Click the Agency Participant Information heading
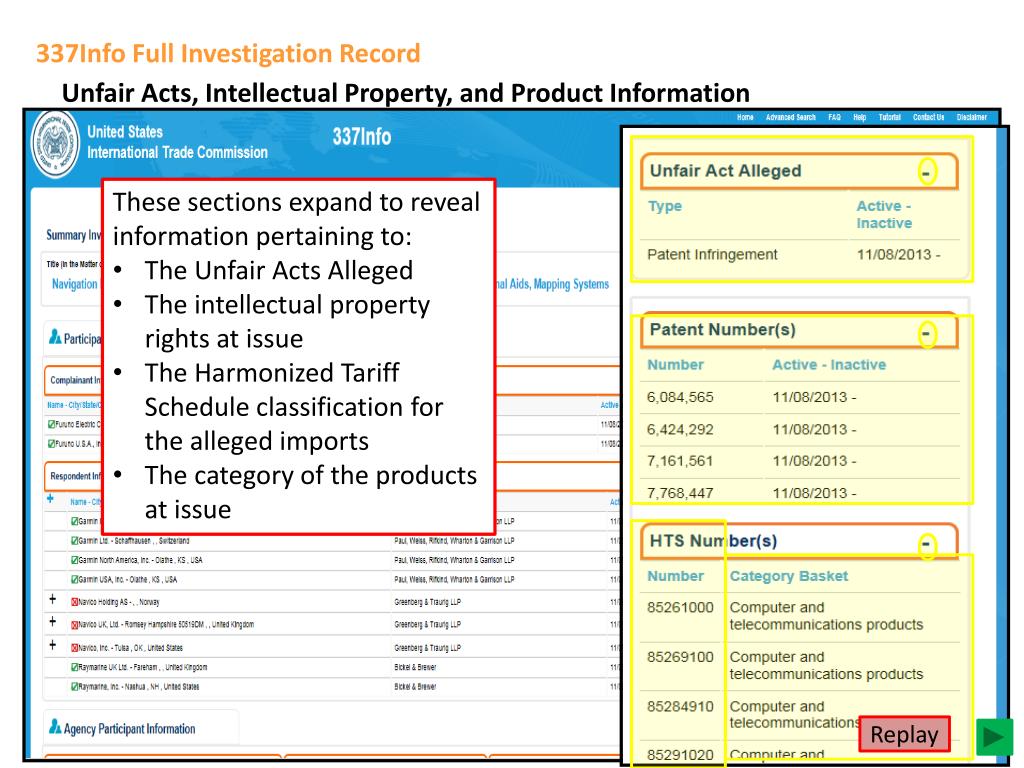This screenshot has width=1024, height=768. (129, 729)
